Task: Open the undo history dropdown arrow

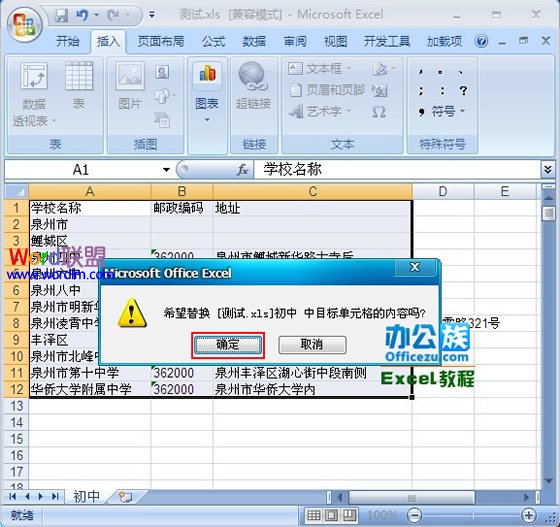Action: [x=96, y=15]
